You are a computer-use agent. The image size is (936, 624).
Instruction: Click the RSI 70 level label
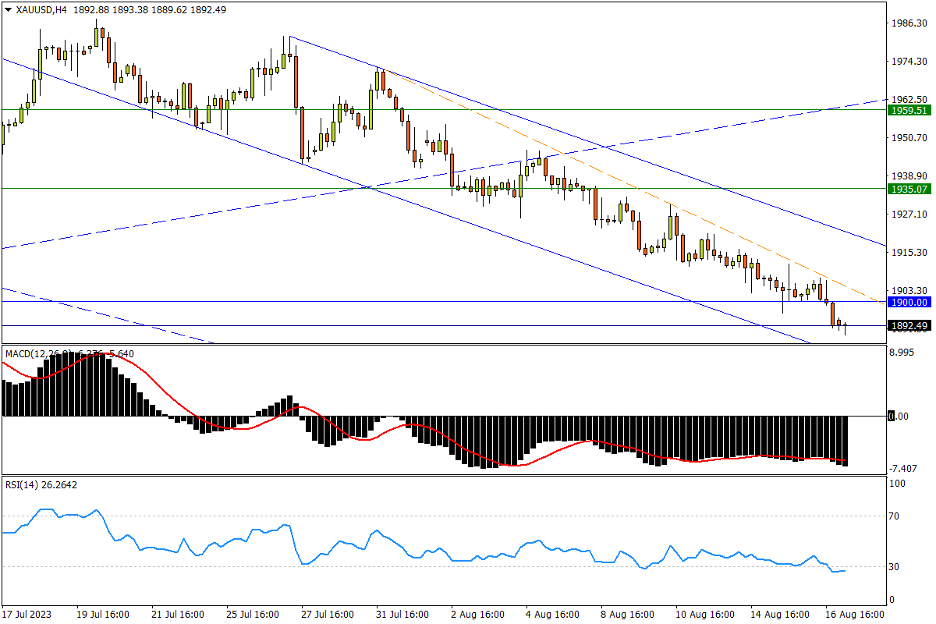(x=896, y=517)
